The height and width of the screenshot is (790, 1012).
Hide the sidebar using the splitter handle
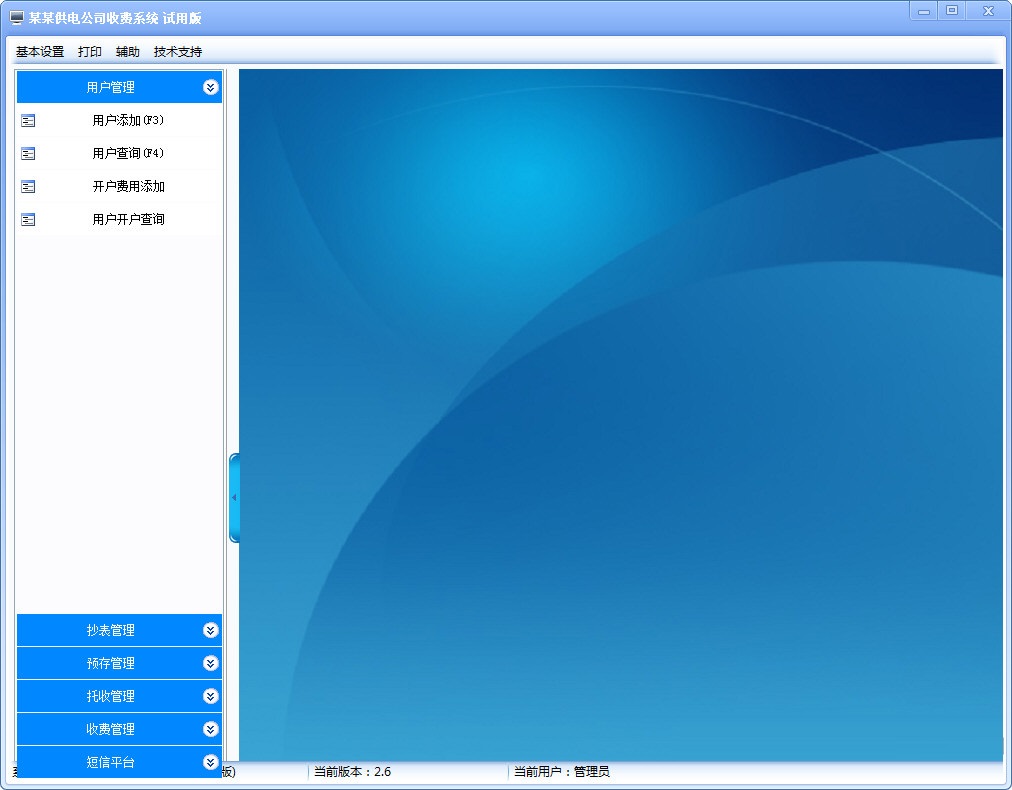[234, 497]
